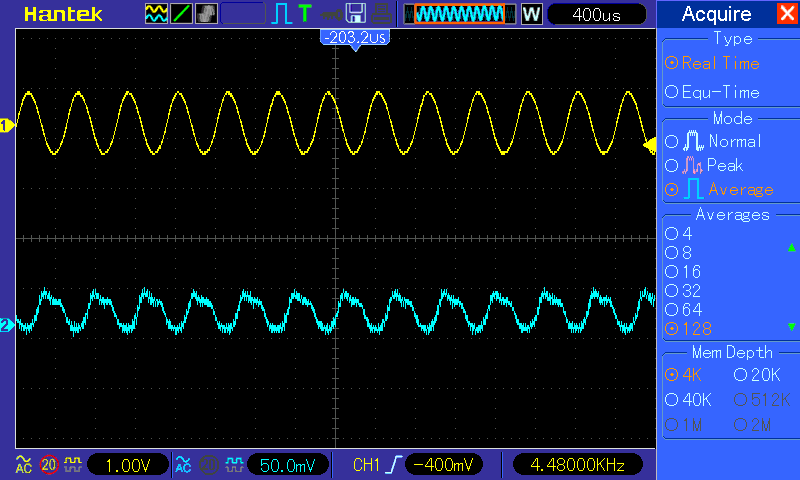Click the Peak mode pulse icon

(x=692, y=165)
